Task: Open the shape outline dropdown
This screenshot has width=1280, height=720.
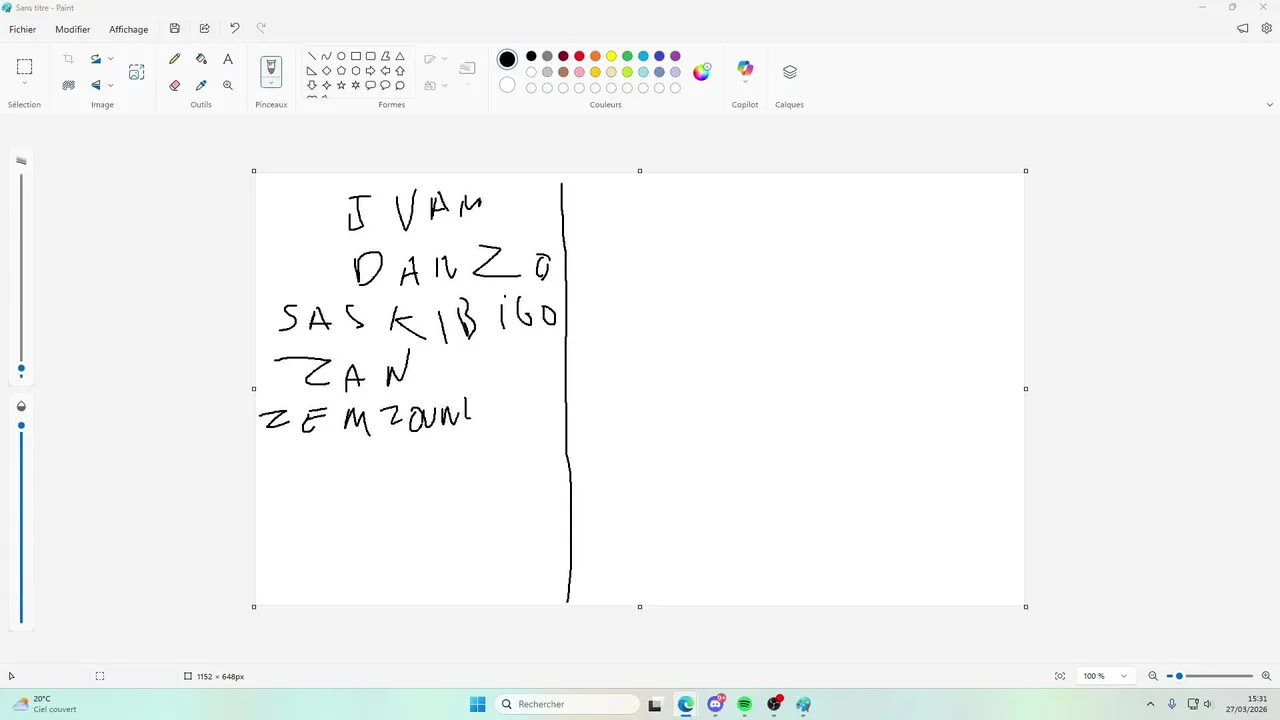Action: 444,59
